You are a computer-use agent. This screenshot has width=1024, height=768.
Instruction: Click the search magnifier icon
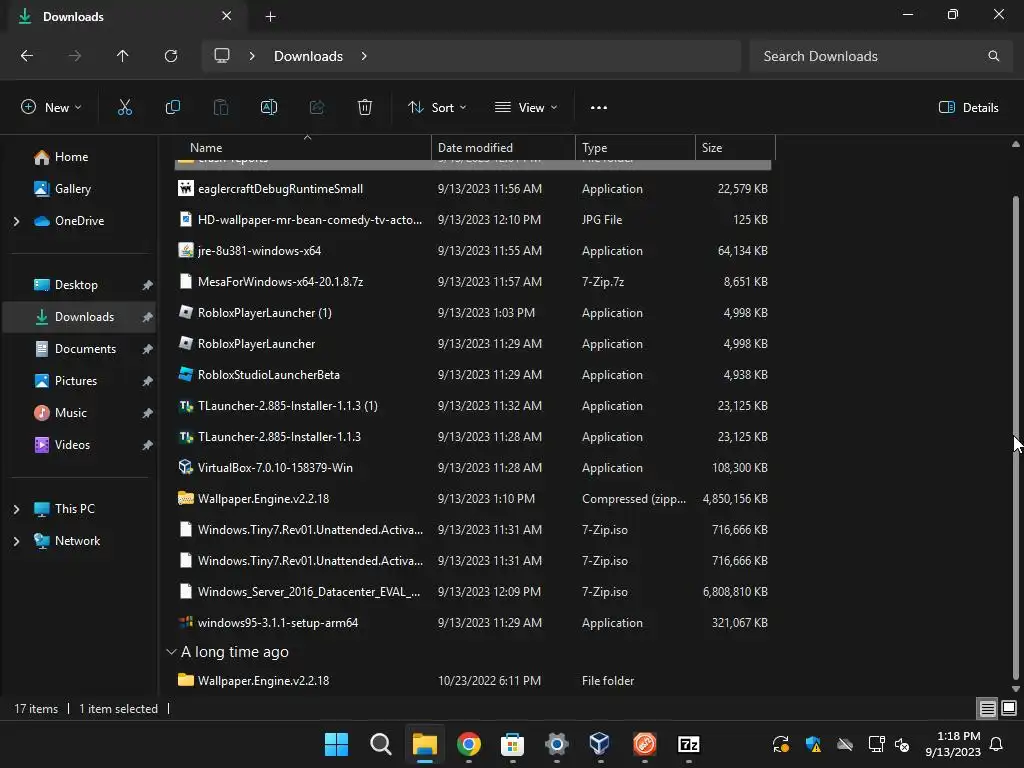point(993,56)
